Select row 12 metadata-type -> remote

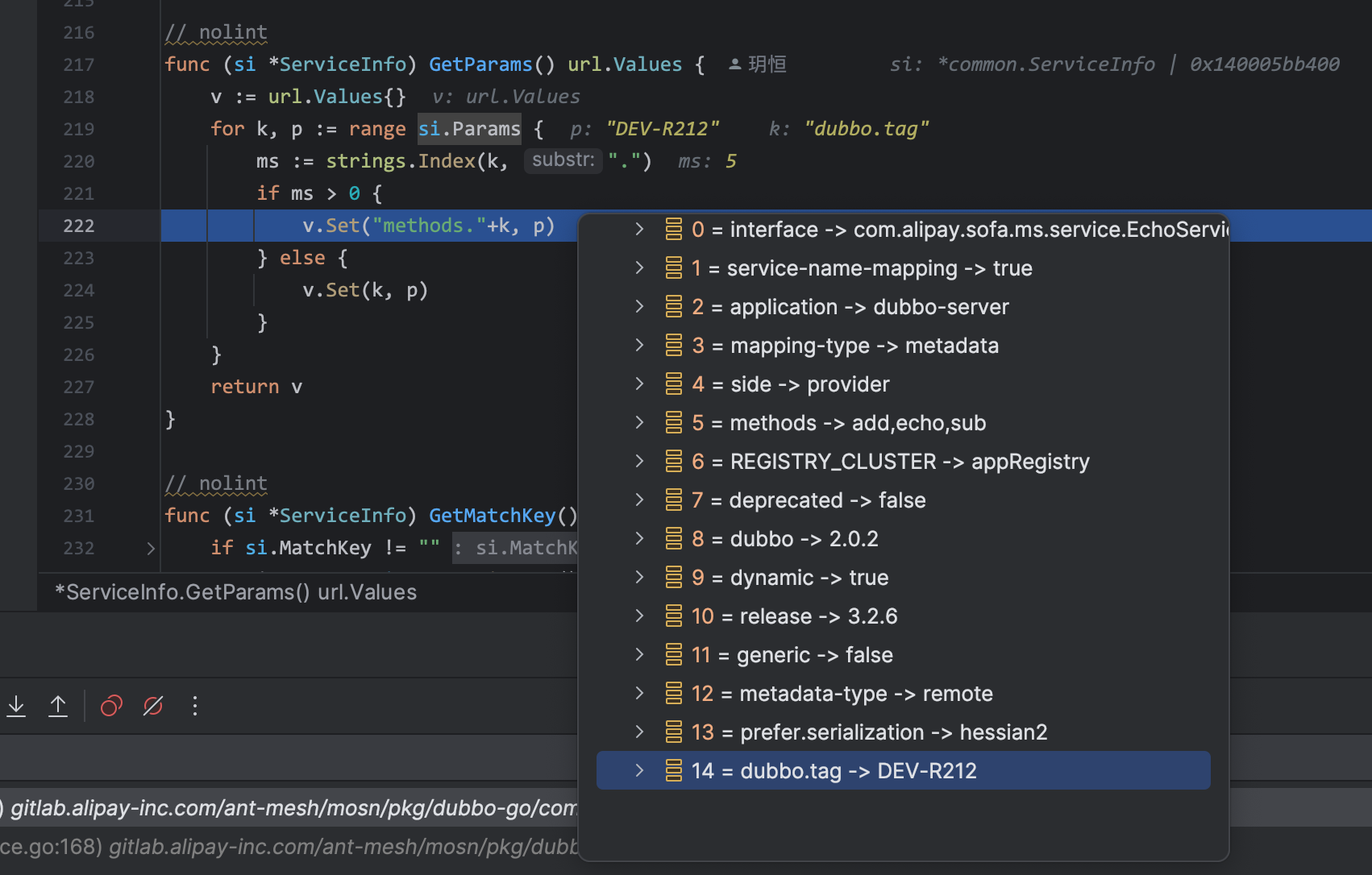[903, 694]
